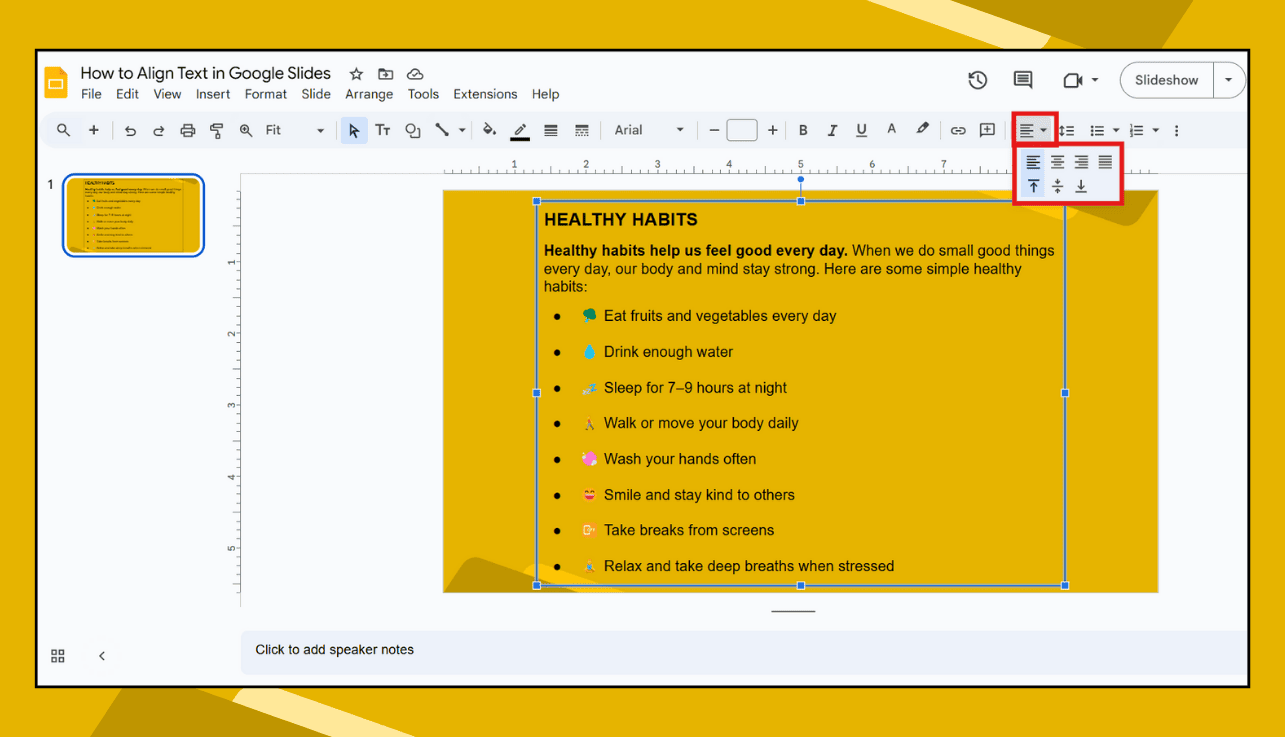Click the Center align icon
Screen dimensions: 1285x737
click(x=1057, y=162)
